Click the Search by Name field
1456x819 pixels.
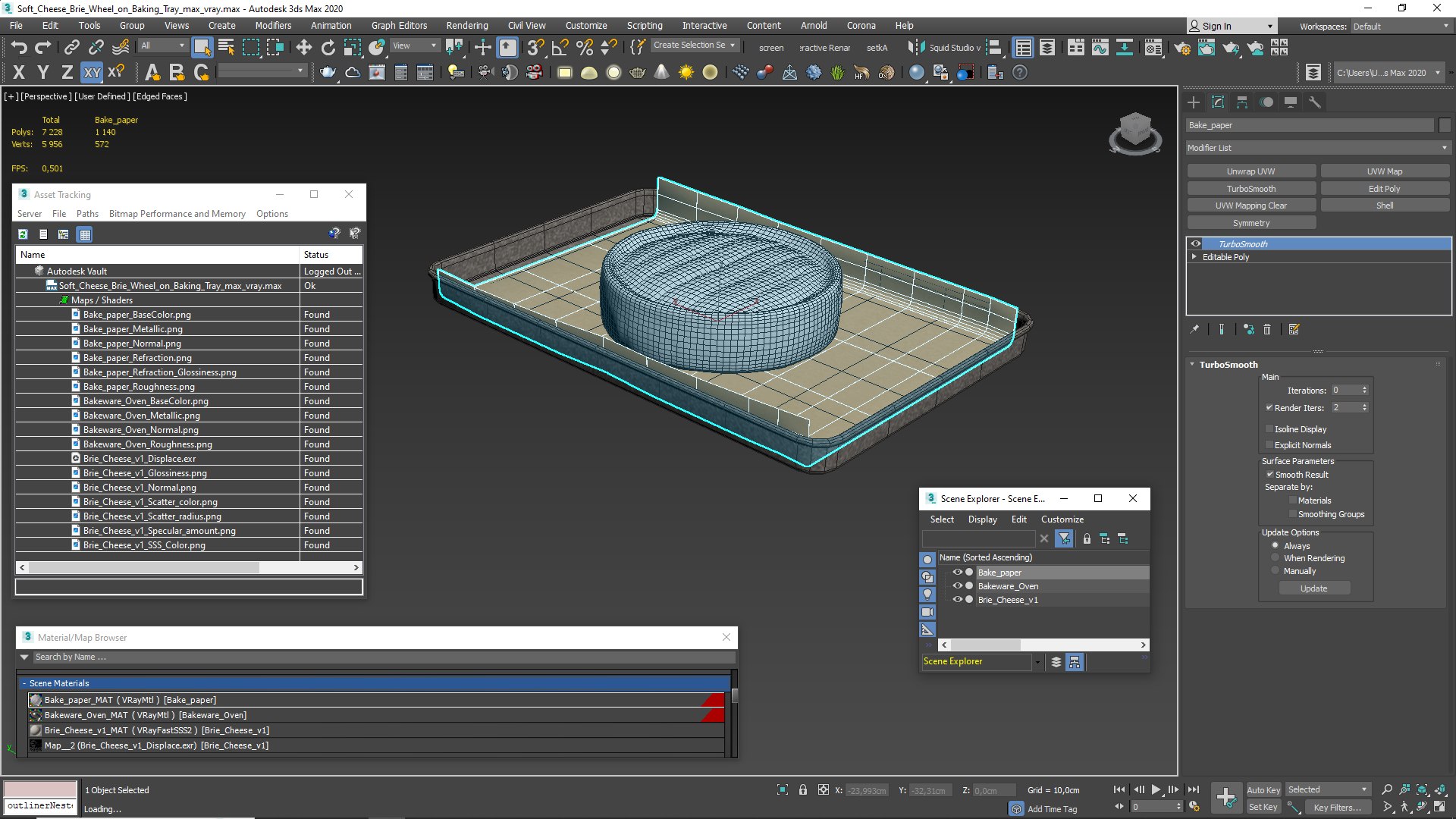tap(383, 657)
